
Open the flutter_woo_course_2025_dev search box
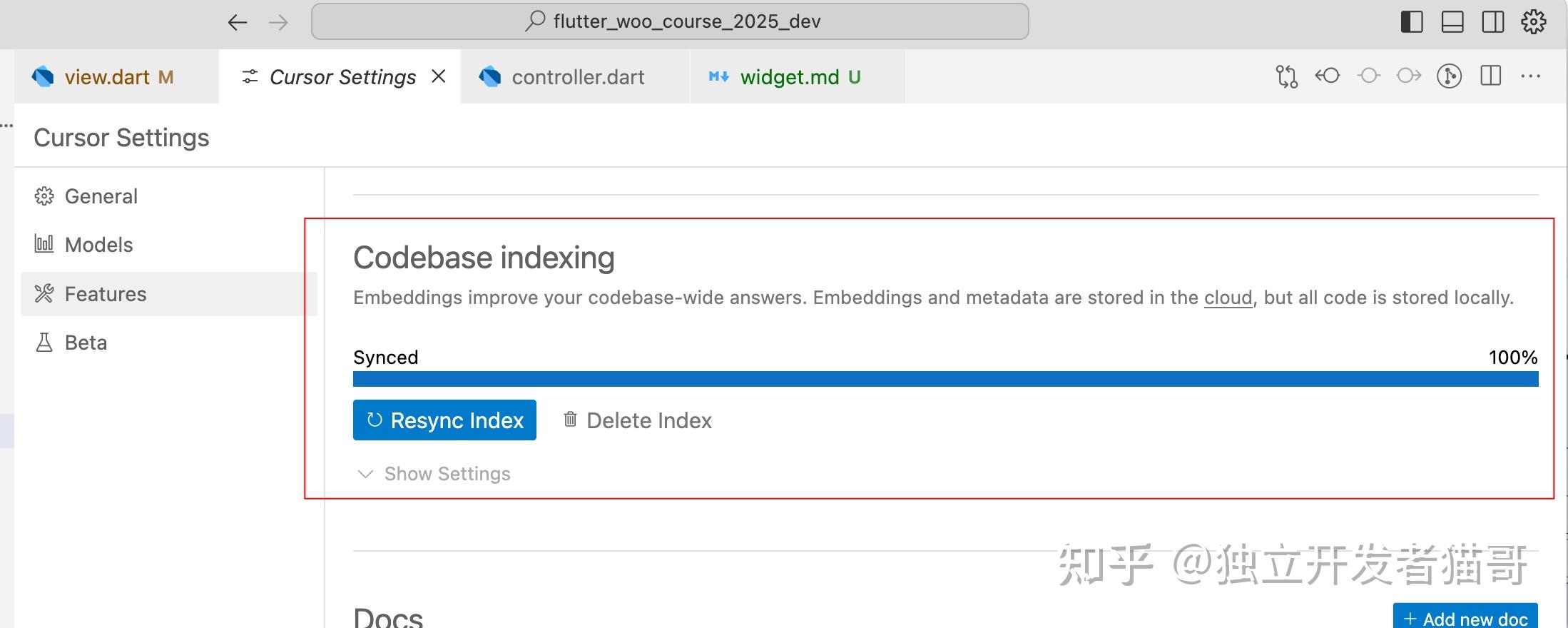(670, 21)
